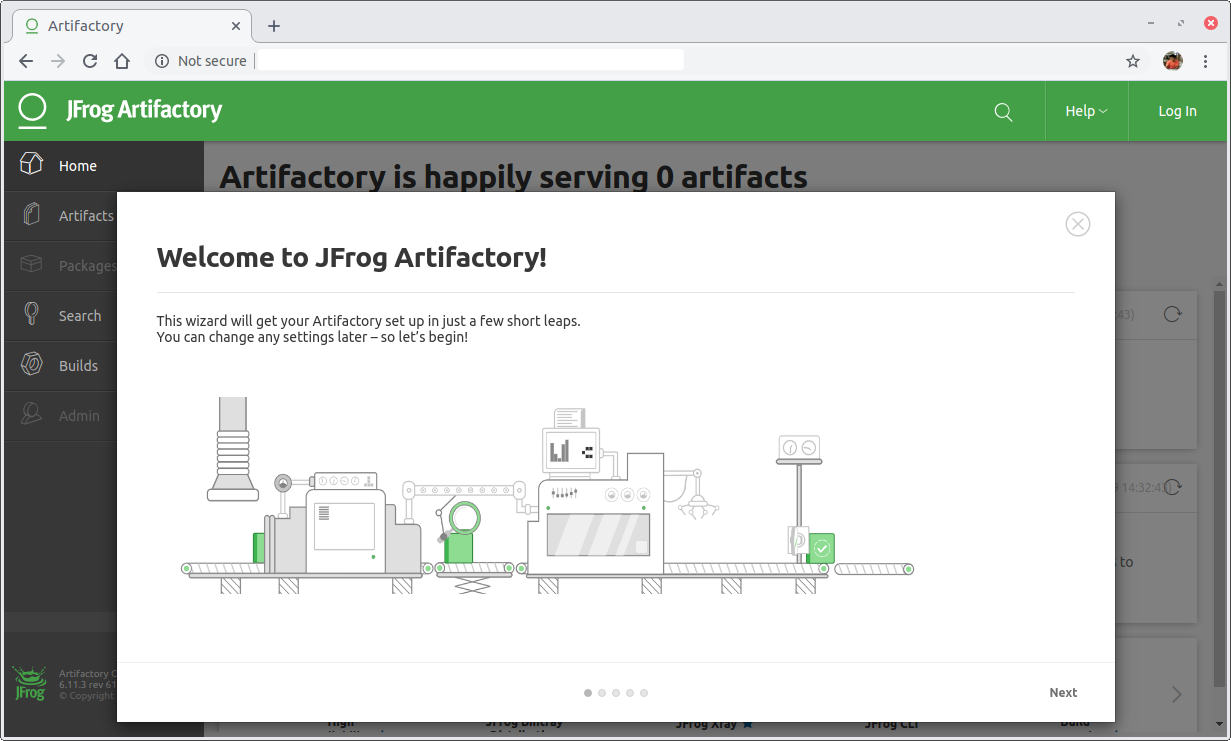Open the search magnifier in header
This screenshot has width=1231, height=741.
point(1003,112)
